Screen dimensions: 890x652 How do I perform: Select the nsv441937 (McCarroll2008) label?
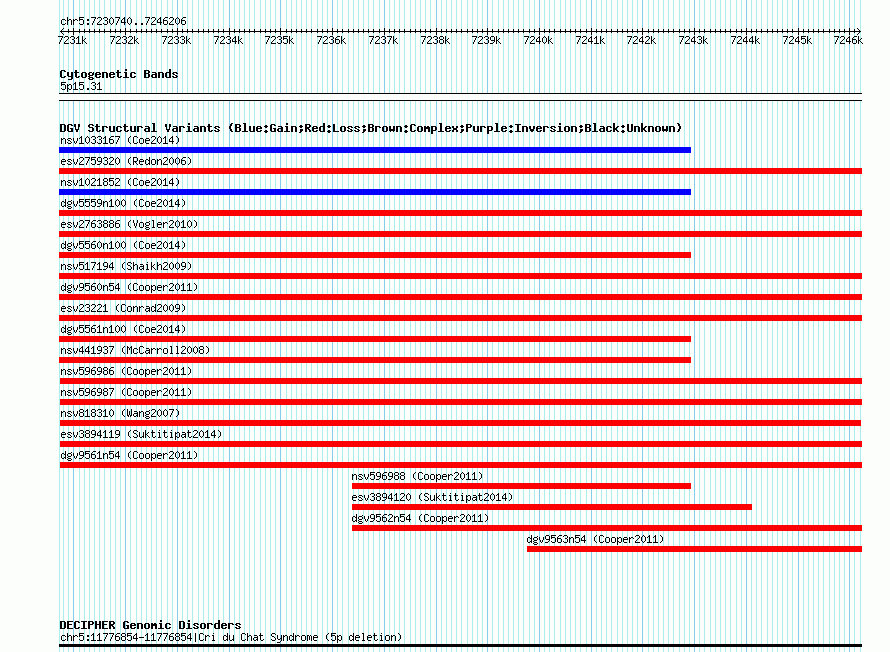pyautogui.click(x=135, y=350)
